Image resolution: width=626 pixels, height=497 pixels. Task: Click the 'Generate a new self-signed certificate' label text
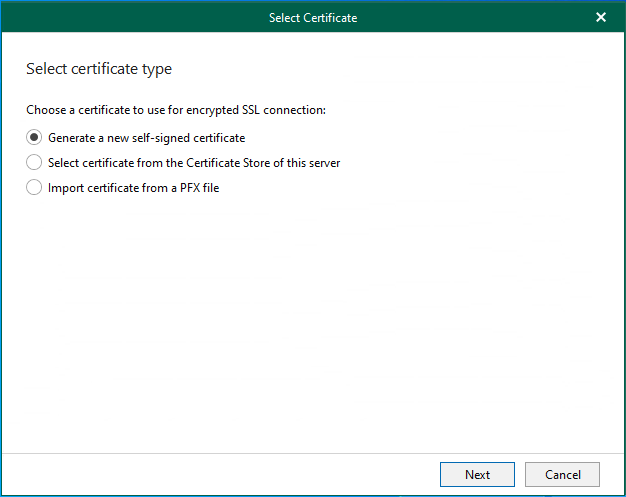146,138
